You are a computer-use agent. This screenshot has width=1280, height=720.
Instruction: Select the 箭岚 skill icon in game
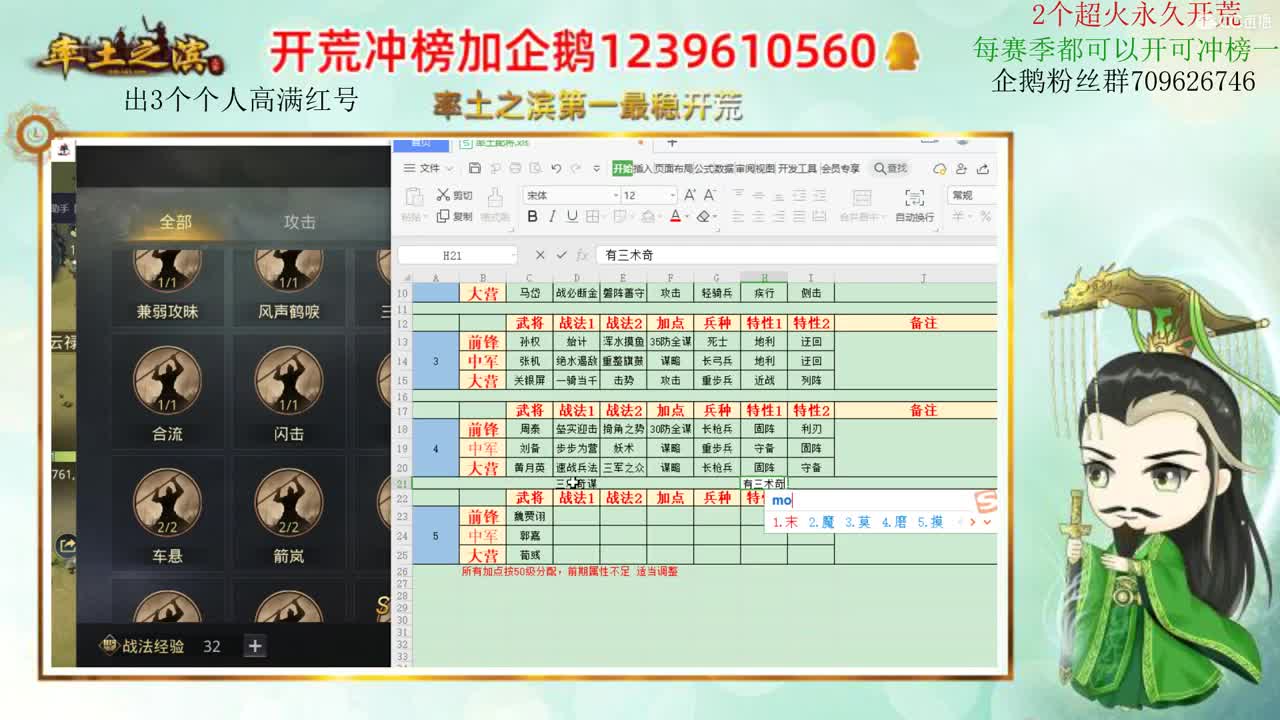pos(289,502)
